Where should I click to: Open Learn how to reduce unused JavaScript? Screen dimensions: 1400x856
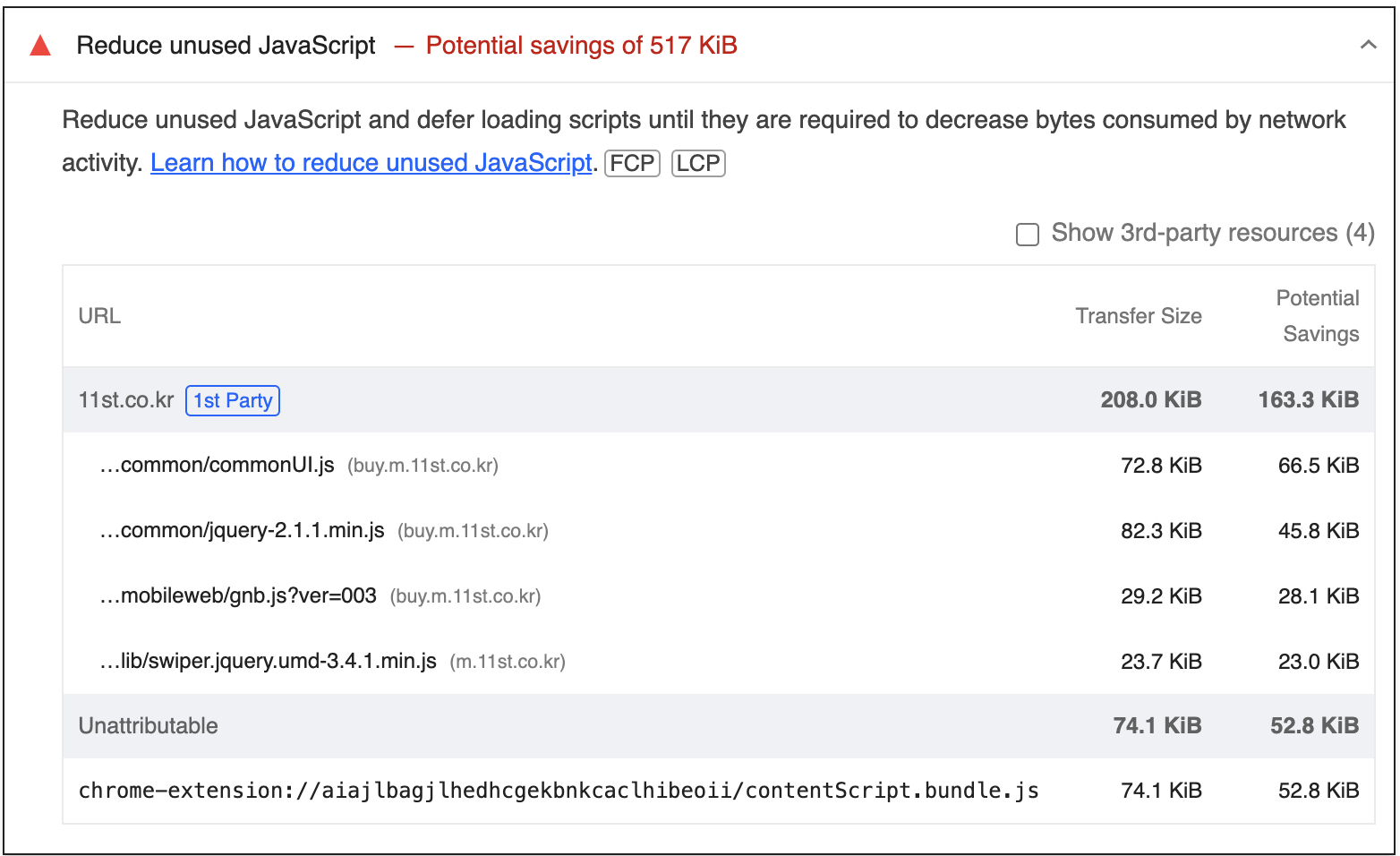tap(371, 163)
